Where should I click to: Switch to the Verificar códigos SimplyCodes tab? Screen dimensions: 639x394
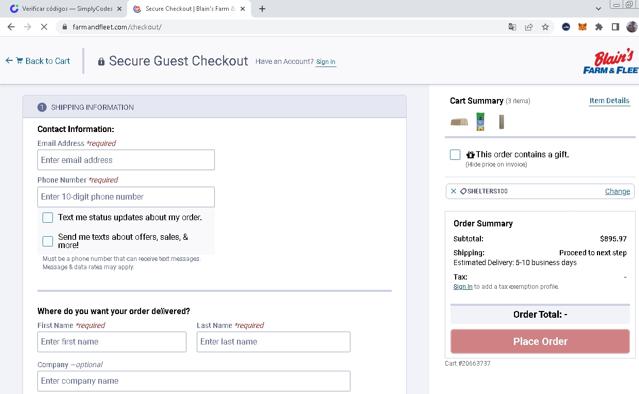65,9
